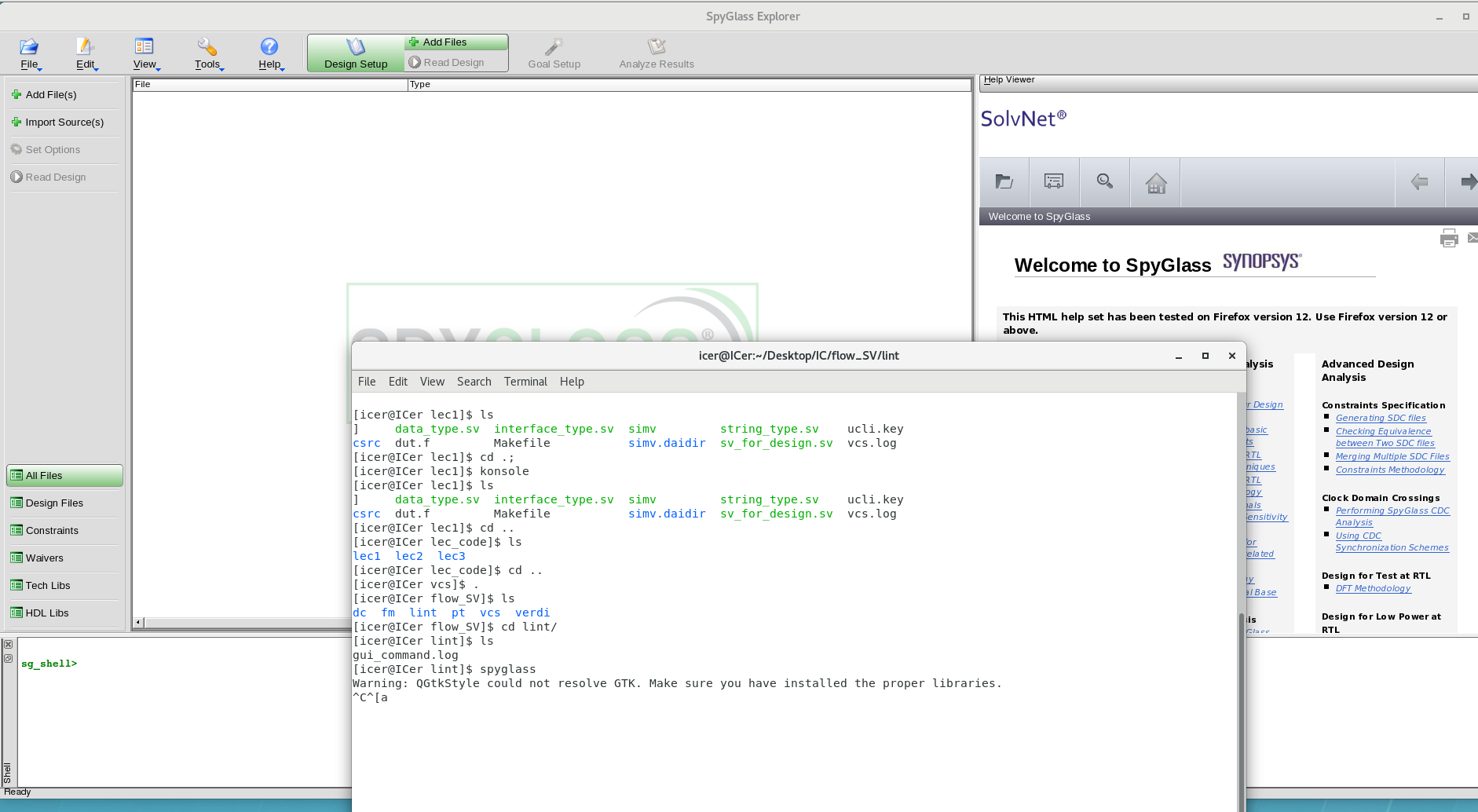Show the Design Files category
This screenshot has height=812, width=1478.
(x=64, y=503)
